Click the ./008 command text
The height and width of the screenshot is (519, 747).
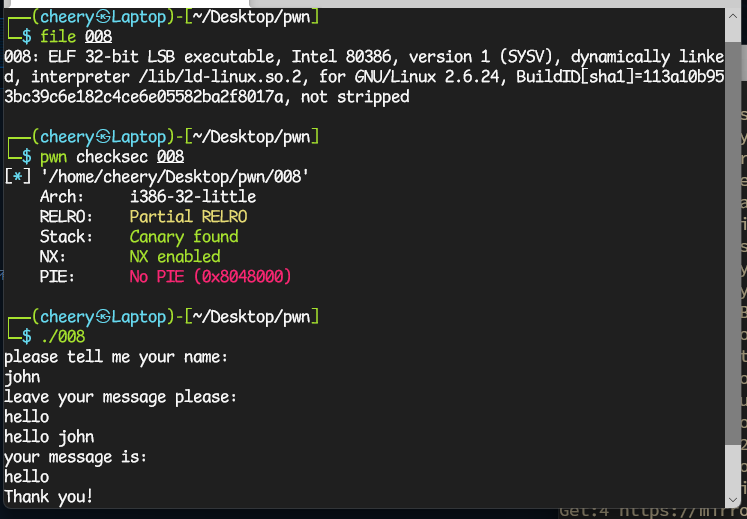click(x=63, y=337)
